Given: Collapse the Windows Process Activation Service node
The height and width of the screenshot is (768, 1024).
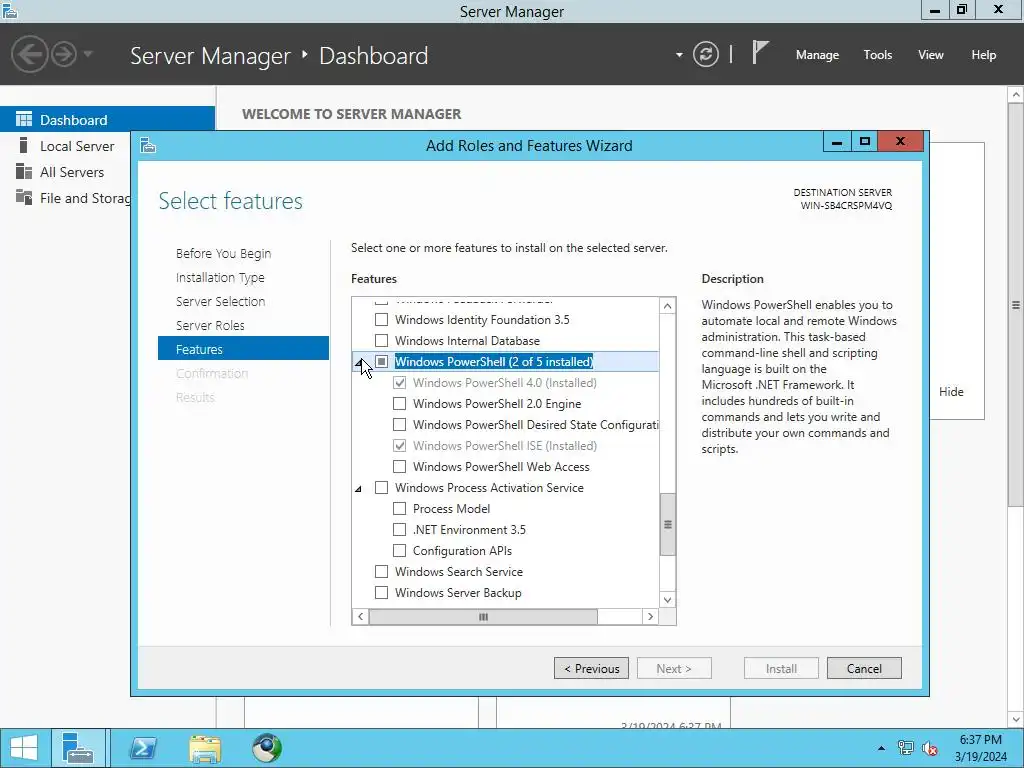Looking at the screenshot, I should (359, 488).
